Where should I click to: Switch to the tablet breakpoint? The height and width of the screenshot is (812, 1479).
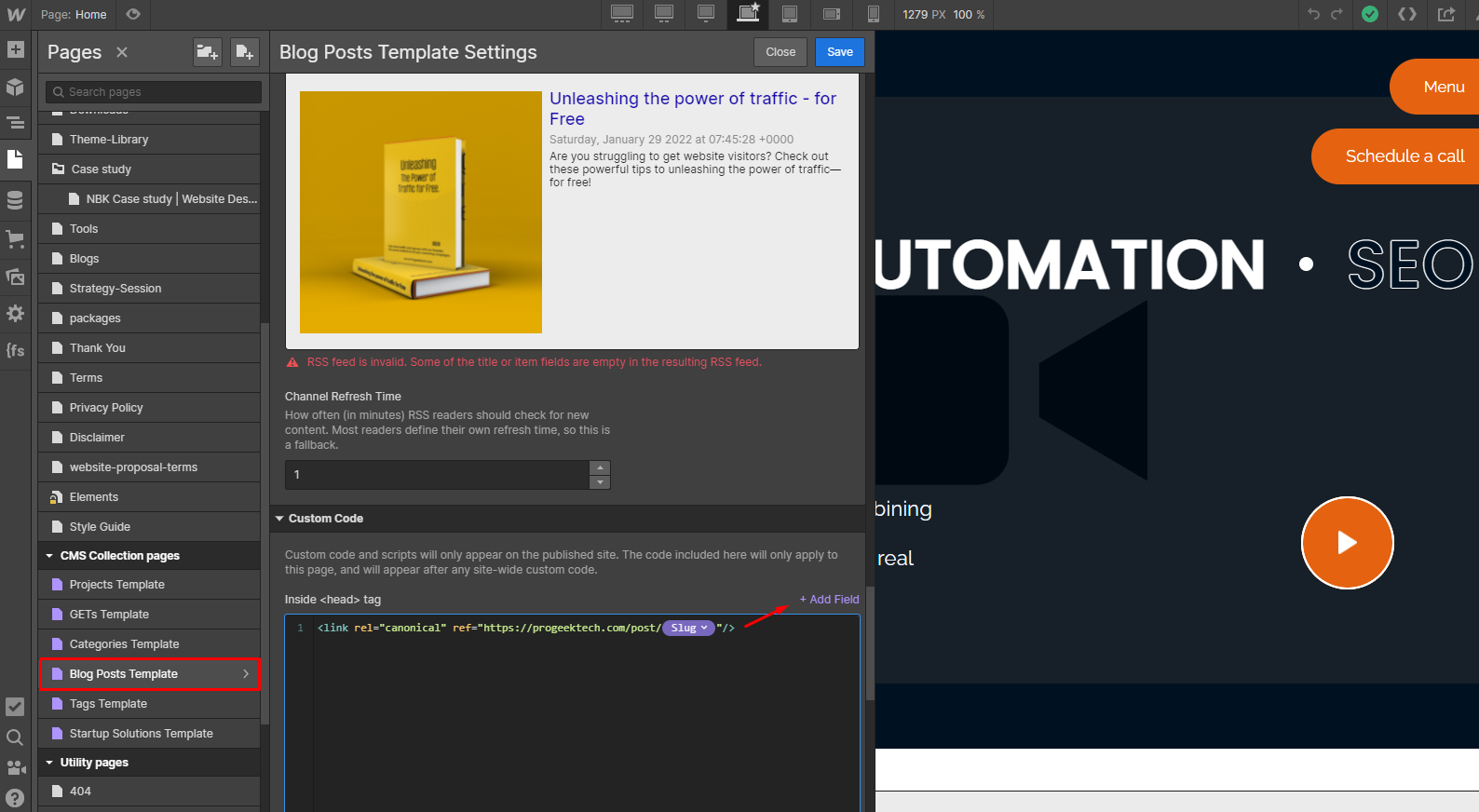click(790, 13)
